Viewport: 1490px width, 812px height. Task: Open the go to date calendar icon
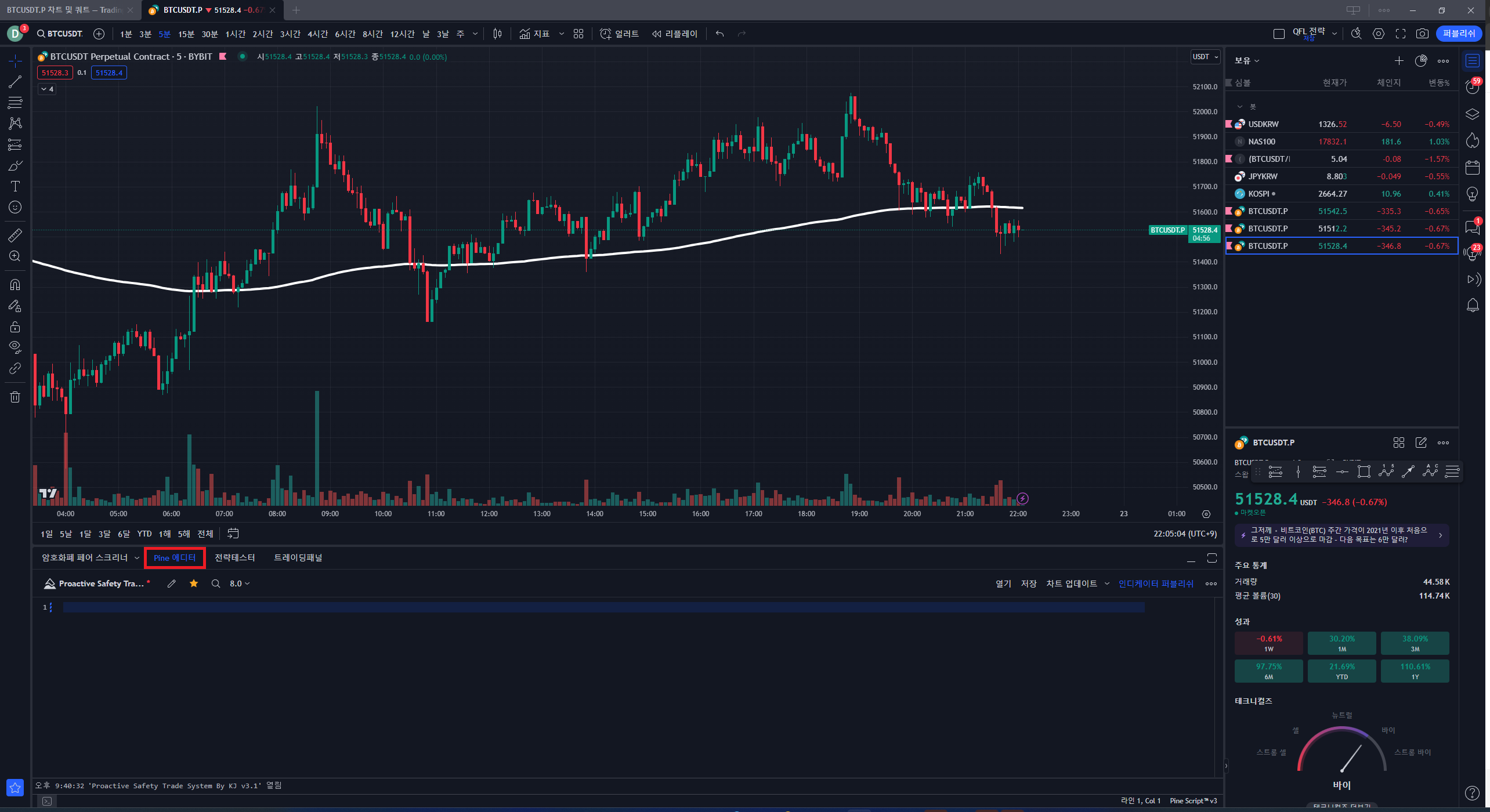pos(233,534)
